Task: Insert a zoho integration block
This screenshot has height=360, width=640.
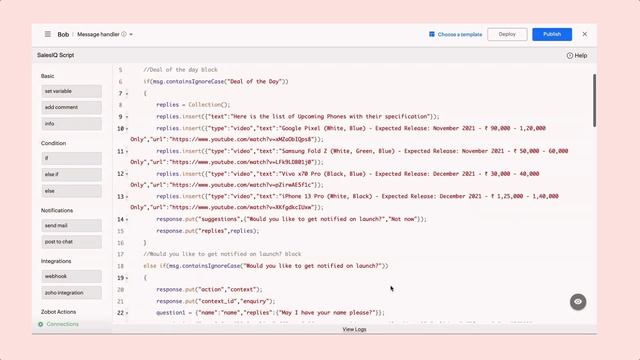Action: tap(71, 293)
